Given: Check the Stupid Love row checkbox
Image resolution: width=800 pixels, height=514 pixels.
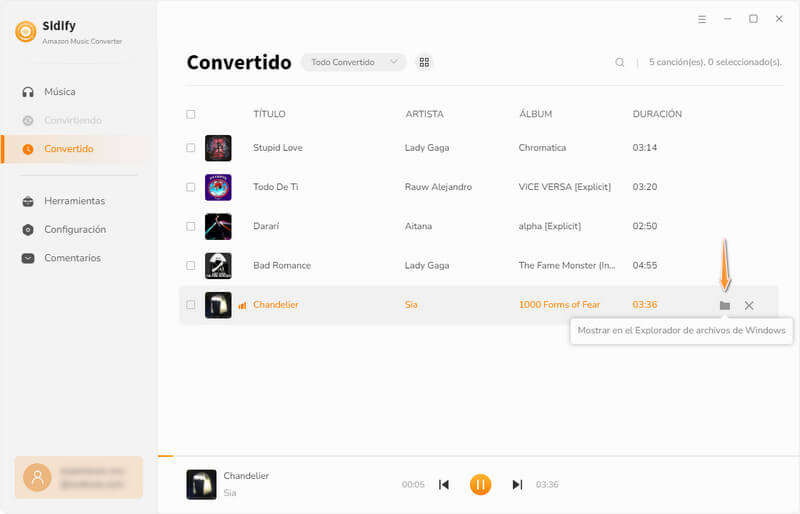Looking at the screenshot, I should coord(191,148).
